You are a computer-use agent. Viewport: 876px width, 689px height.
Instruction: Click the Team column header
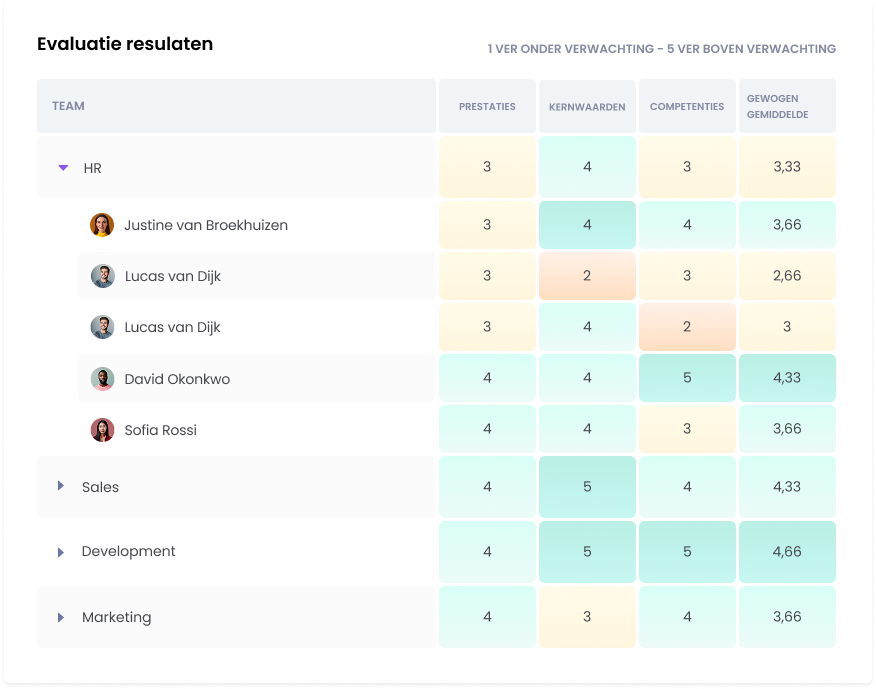[68, 106]
